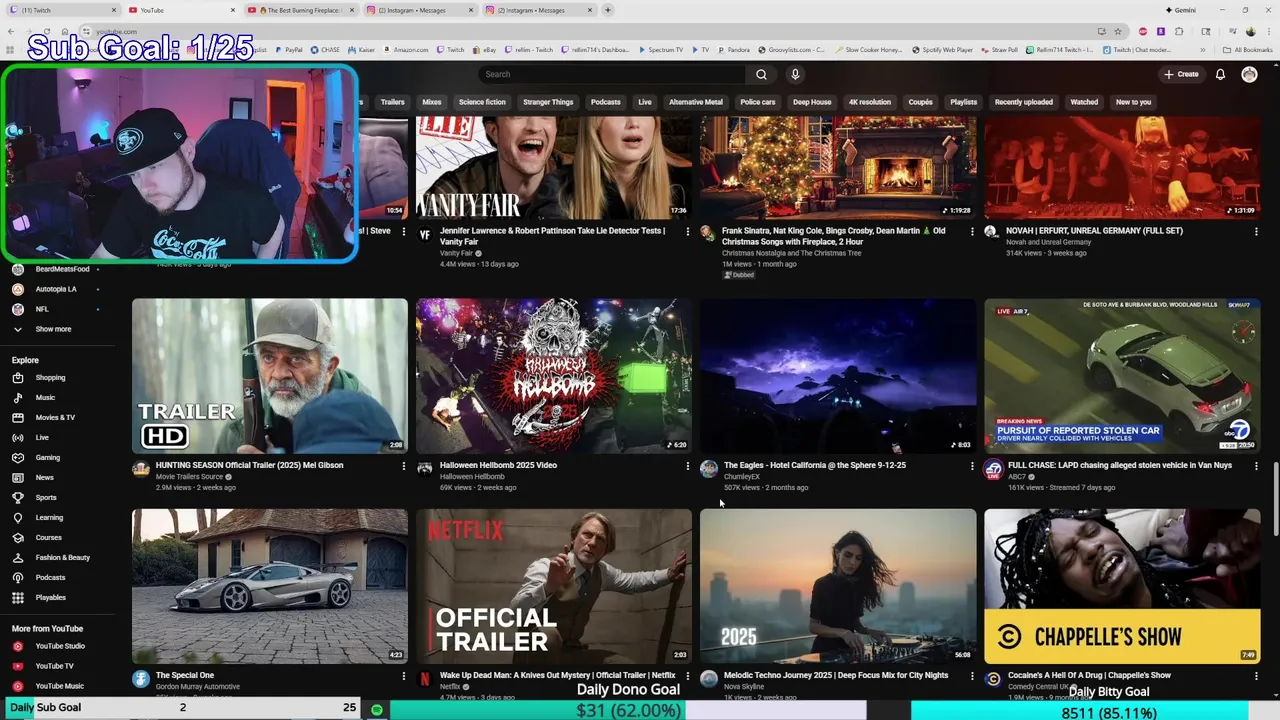The width and height of the screenshot is (1280, 720).
Task: Click the search magnifier button
Action: (761, 74)
